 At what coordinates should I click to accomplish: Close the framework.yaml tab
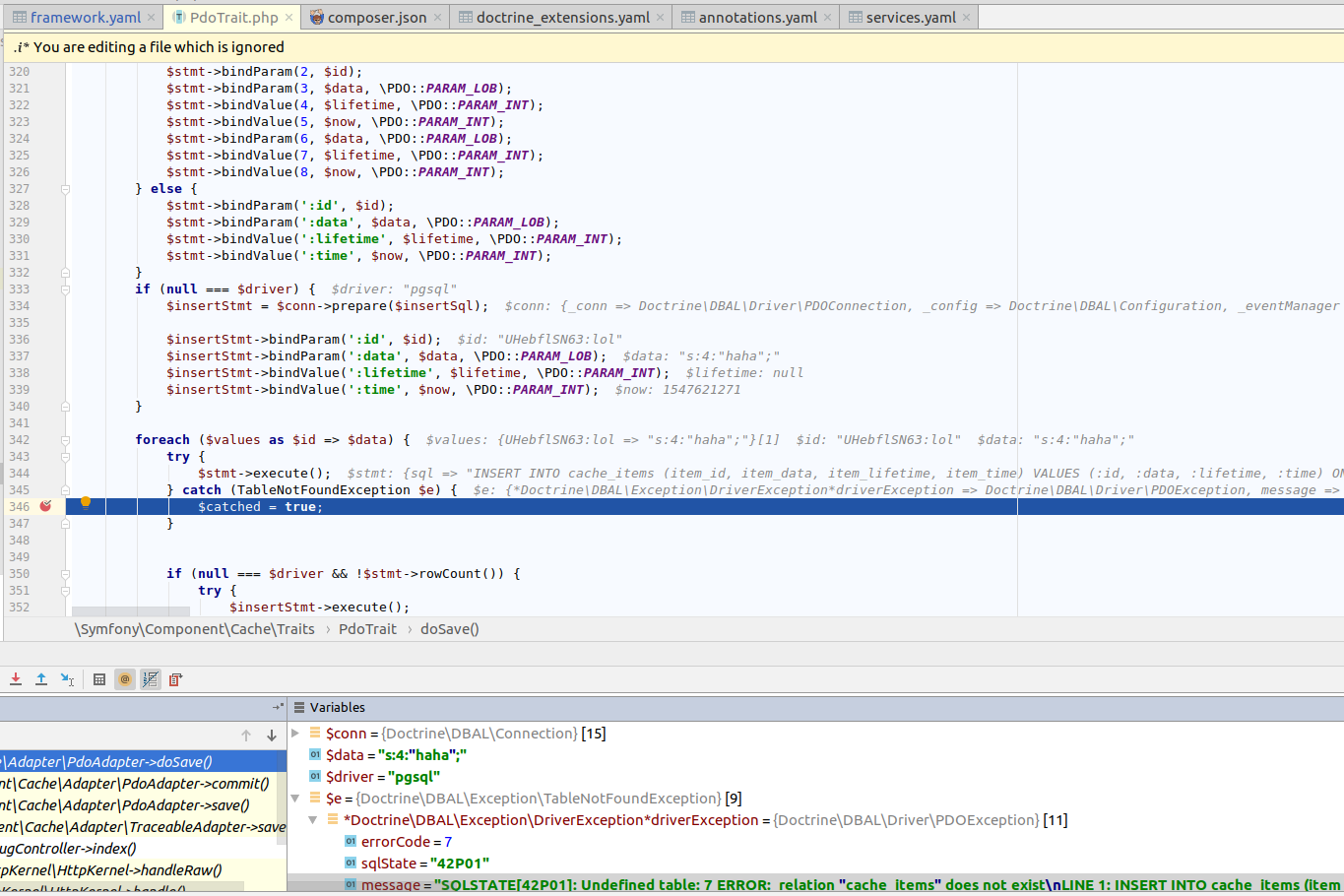pos(151,18)
